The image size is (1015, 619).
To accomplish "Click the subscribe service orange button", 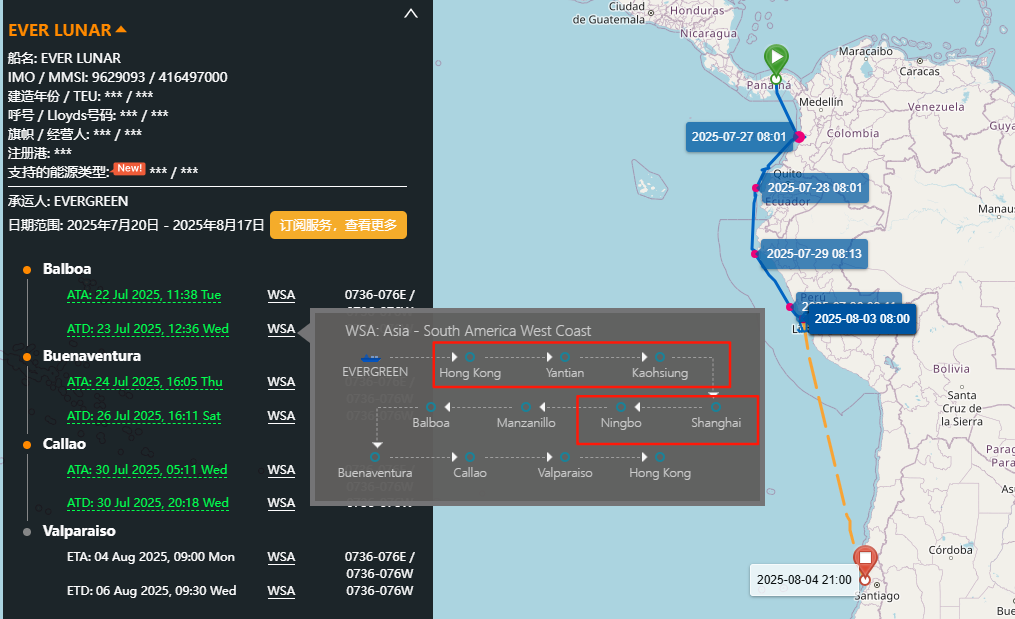I will [338, 225].
